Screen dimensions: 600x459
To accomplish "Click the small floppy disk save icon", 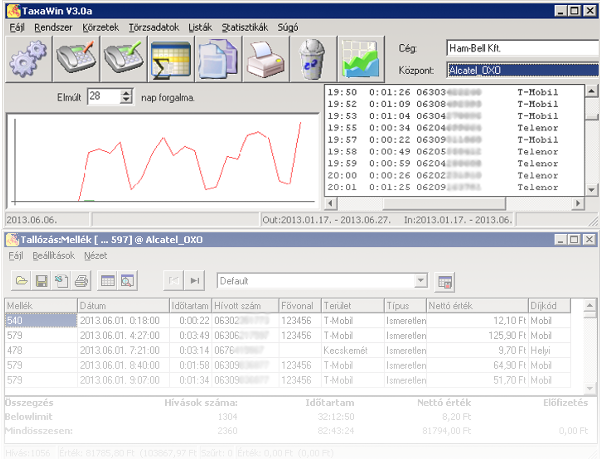I will pos(44,281).
